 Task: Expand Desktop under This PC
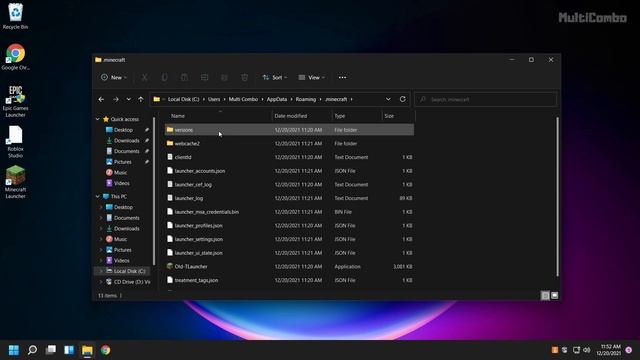(101, 207)
